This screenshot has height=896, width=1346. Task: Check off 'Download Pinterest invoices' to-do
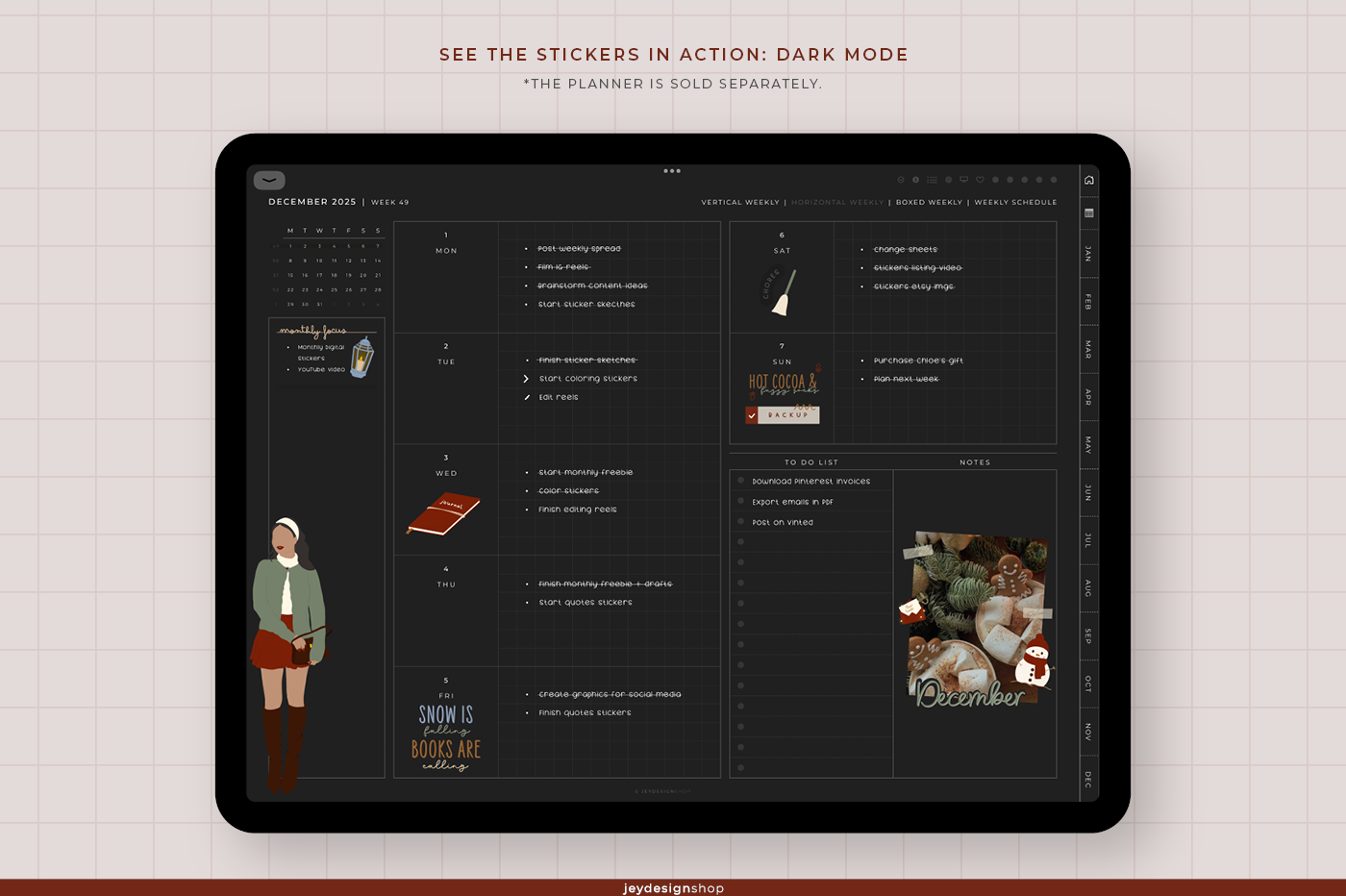click(x=740, y=480)
